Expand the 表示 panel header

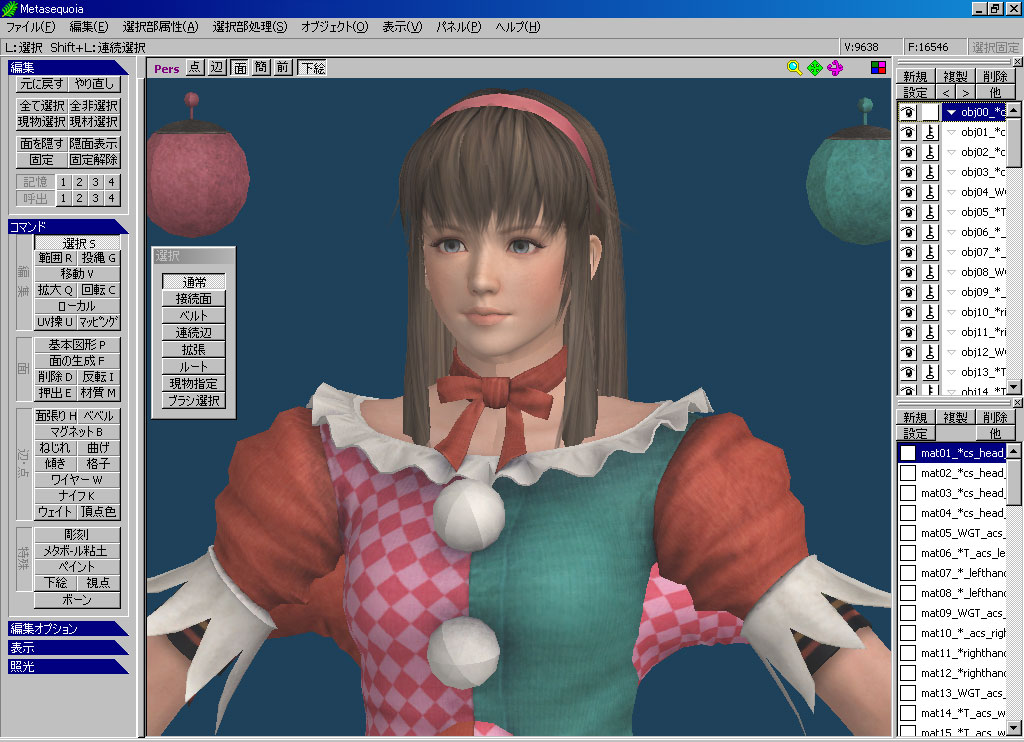click(68, 647)
